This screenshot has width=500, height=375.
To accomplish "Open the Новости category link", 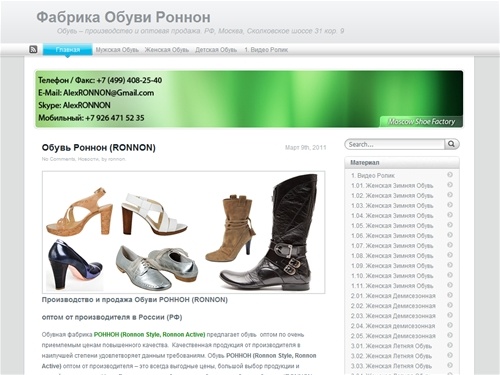I will tap(88, 159).
